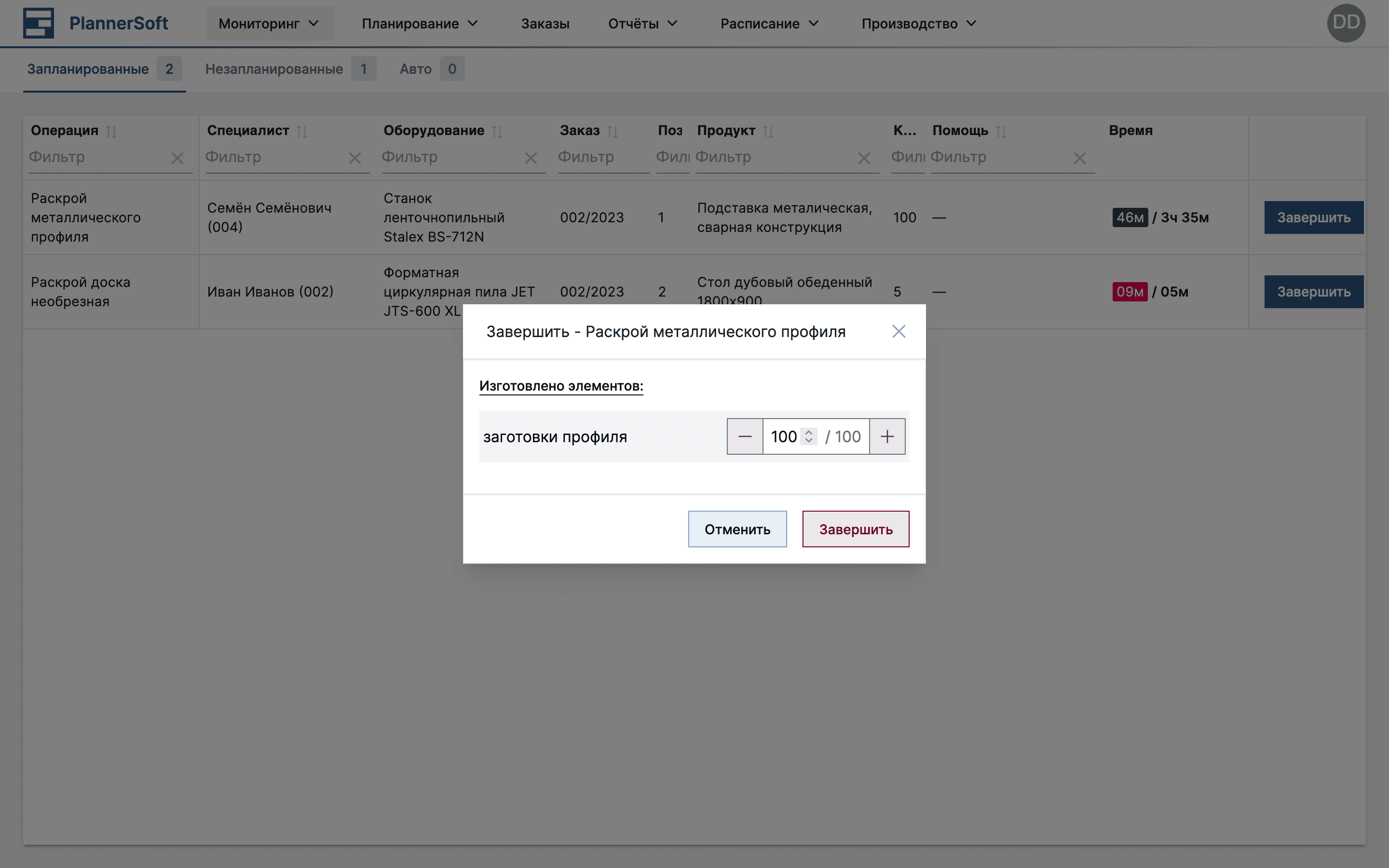Increase element count with plus button
This screenshot has width=1389, height=868.
click(887, 436)
